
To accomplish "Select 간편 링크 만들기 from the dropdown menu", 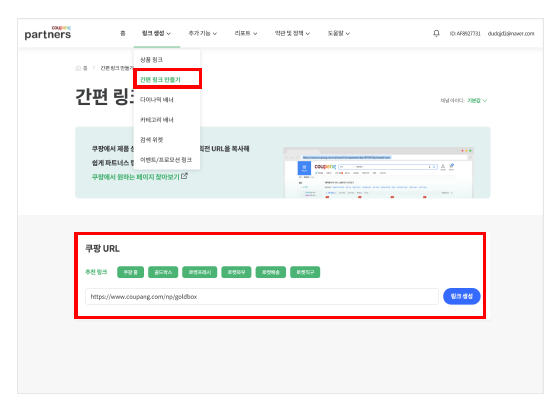I will (167, 79).
